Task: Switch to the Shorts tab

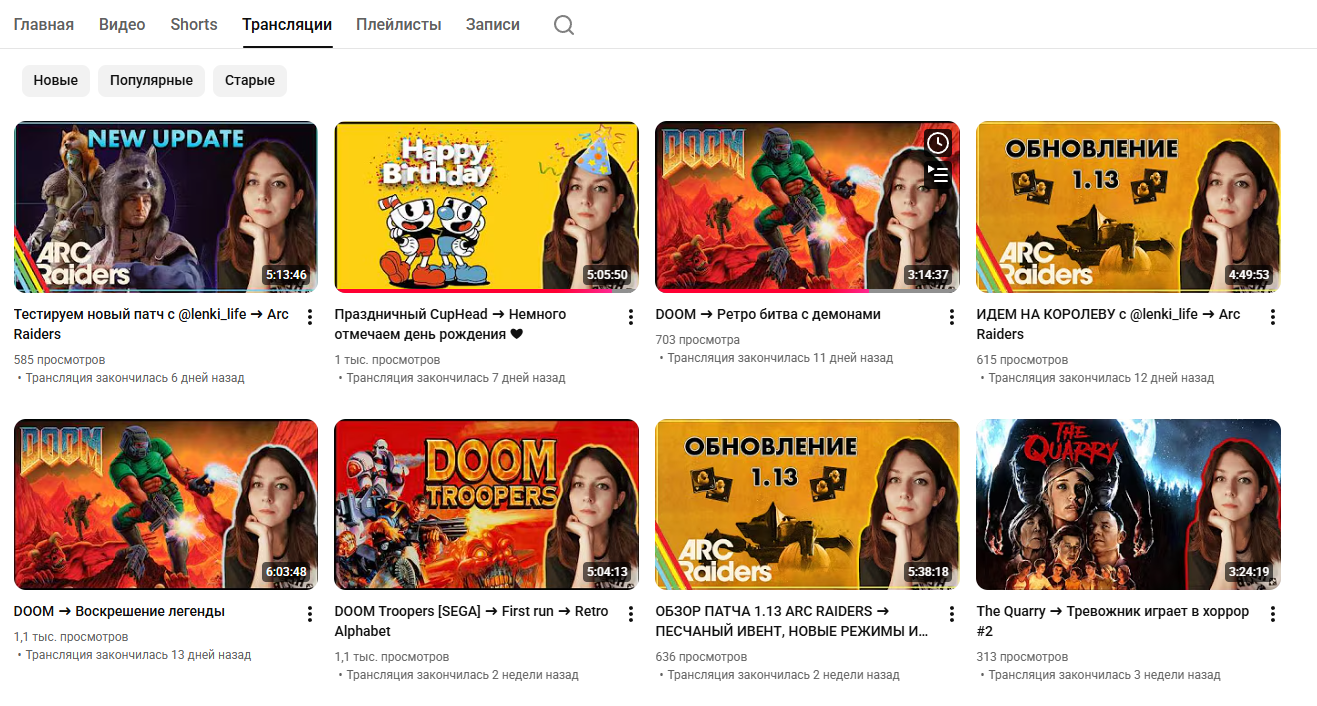Action: [x=194, y=24]
